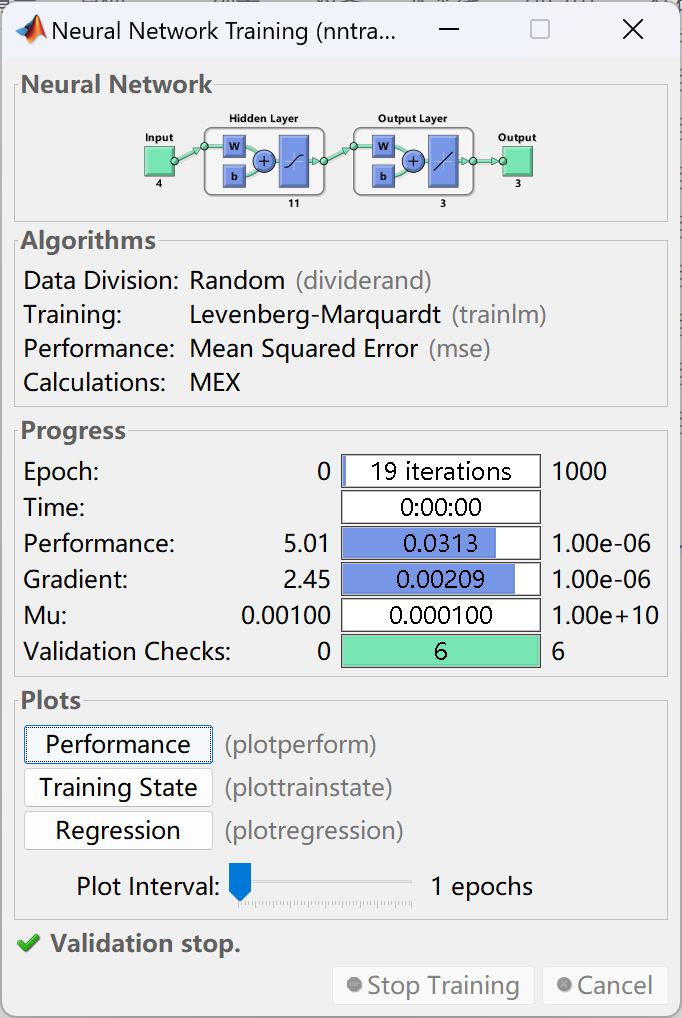Click the 'Output Layer' label in diagram

pos(412,118)
